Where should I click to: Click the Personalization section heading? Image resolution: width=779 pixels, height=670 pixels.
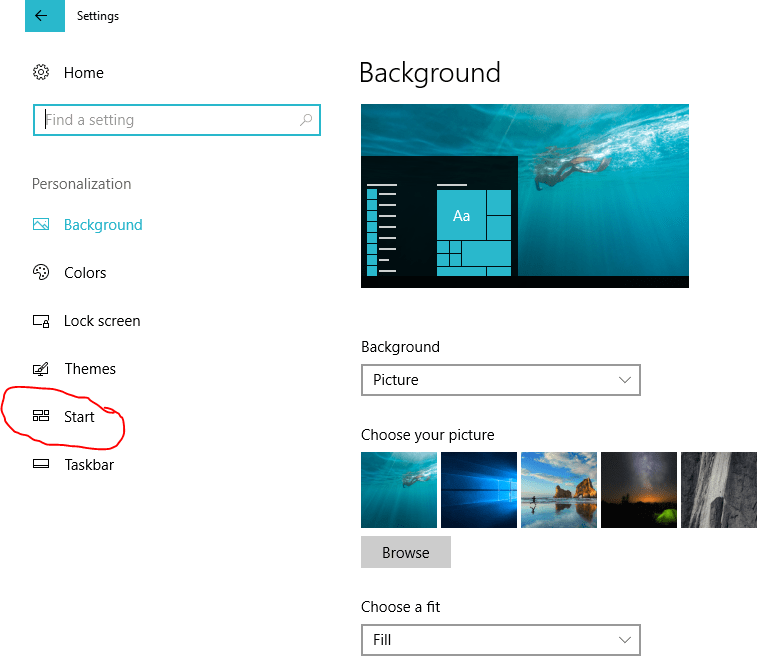tap(81, 184)
